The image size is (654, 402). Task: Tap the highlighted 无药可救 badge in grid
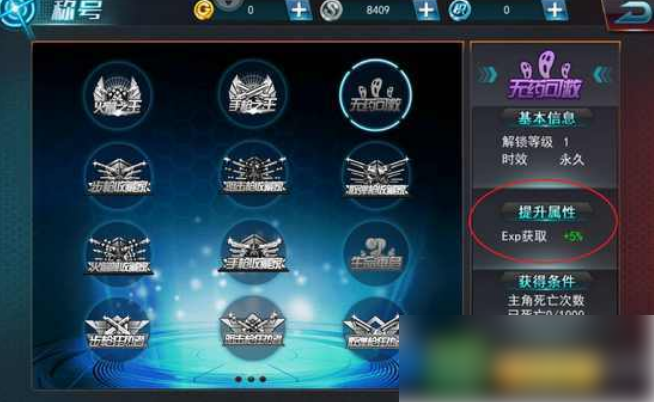click(x=375, y=95)
